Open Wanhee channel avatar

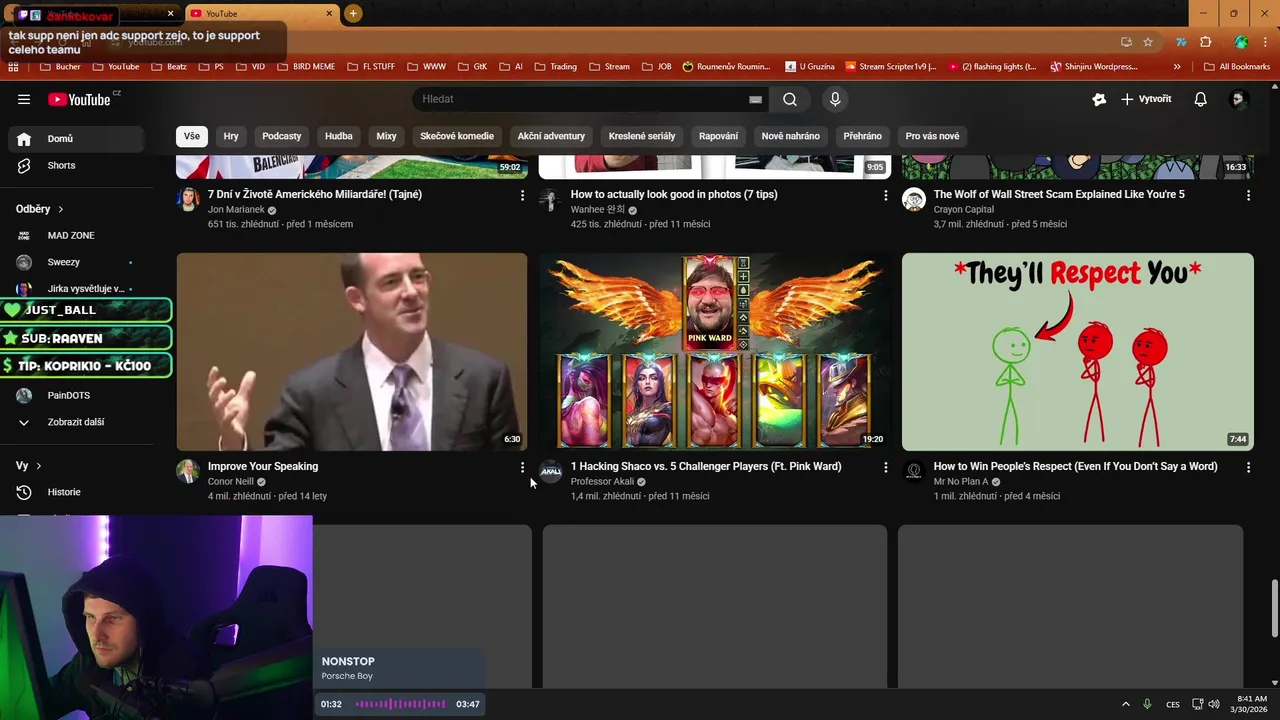pyautogui.click(x=551, y=199)
